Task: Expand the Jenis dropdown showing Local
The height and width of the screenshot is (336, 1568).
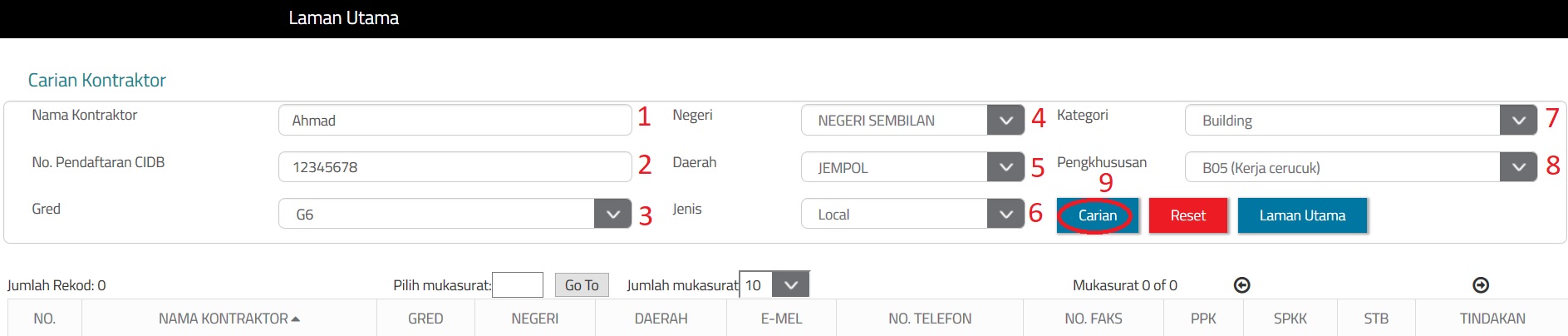Action: coord(1005,215)
